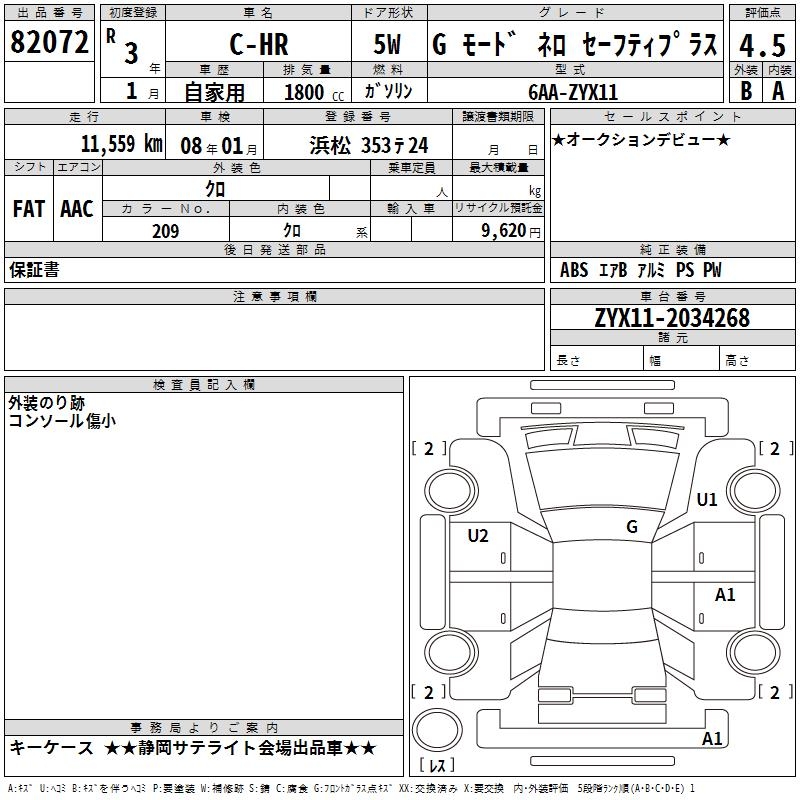The image size is (800, 800).
Task: Select lot number 82072
Action: tap(49, 42)
